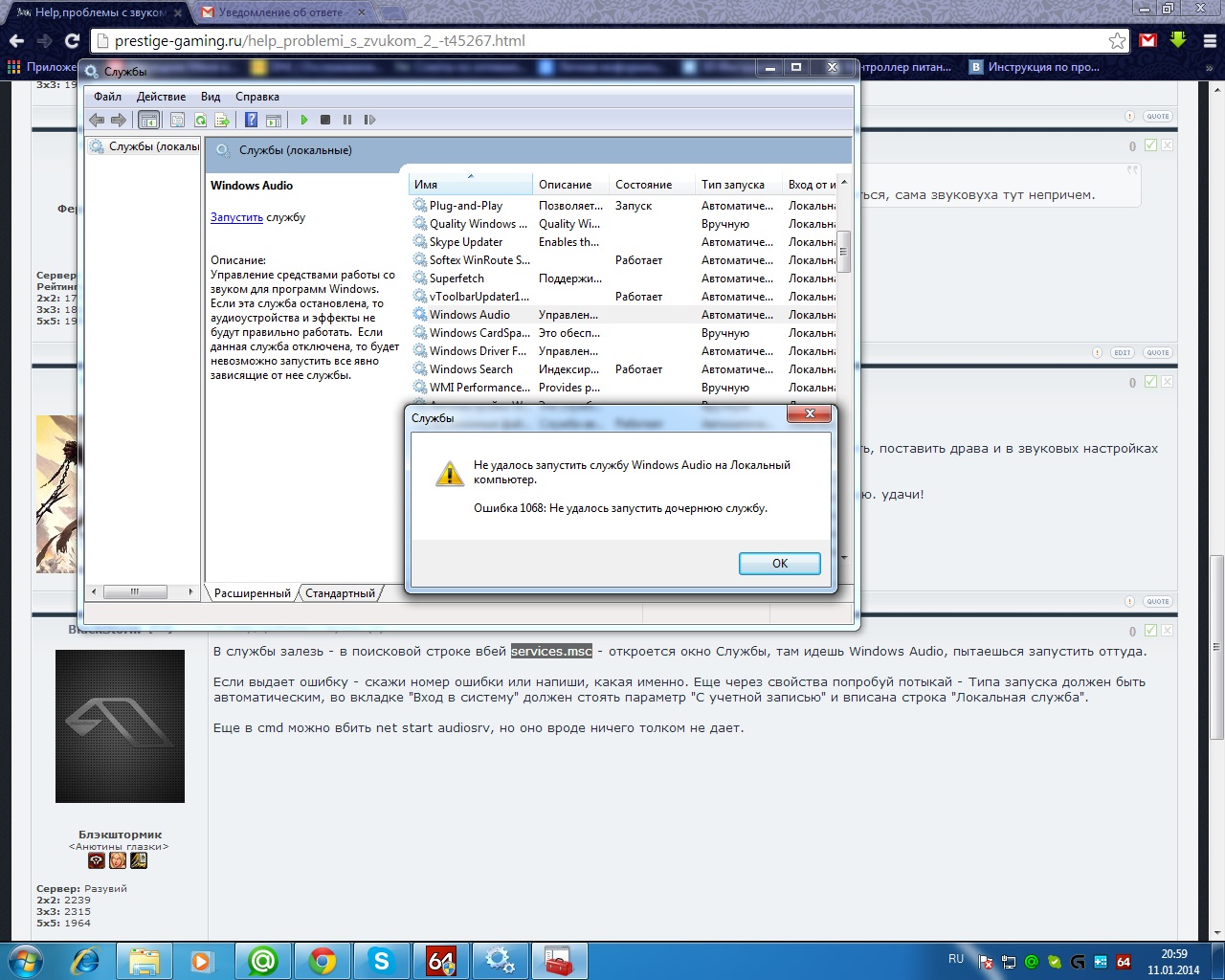Click the Export List toolbar icon
1225x980 pixels.
222,120
